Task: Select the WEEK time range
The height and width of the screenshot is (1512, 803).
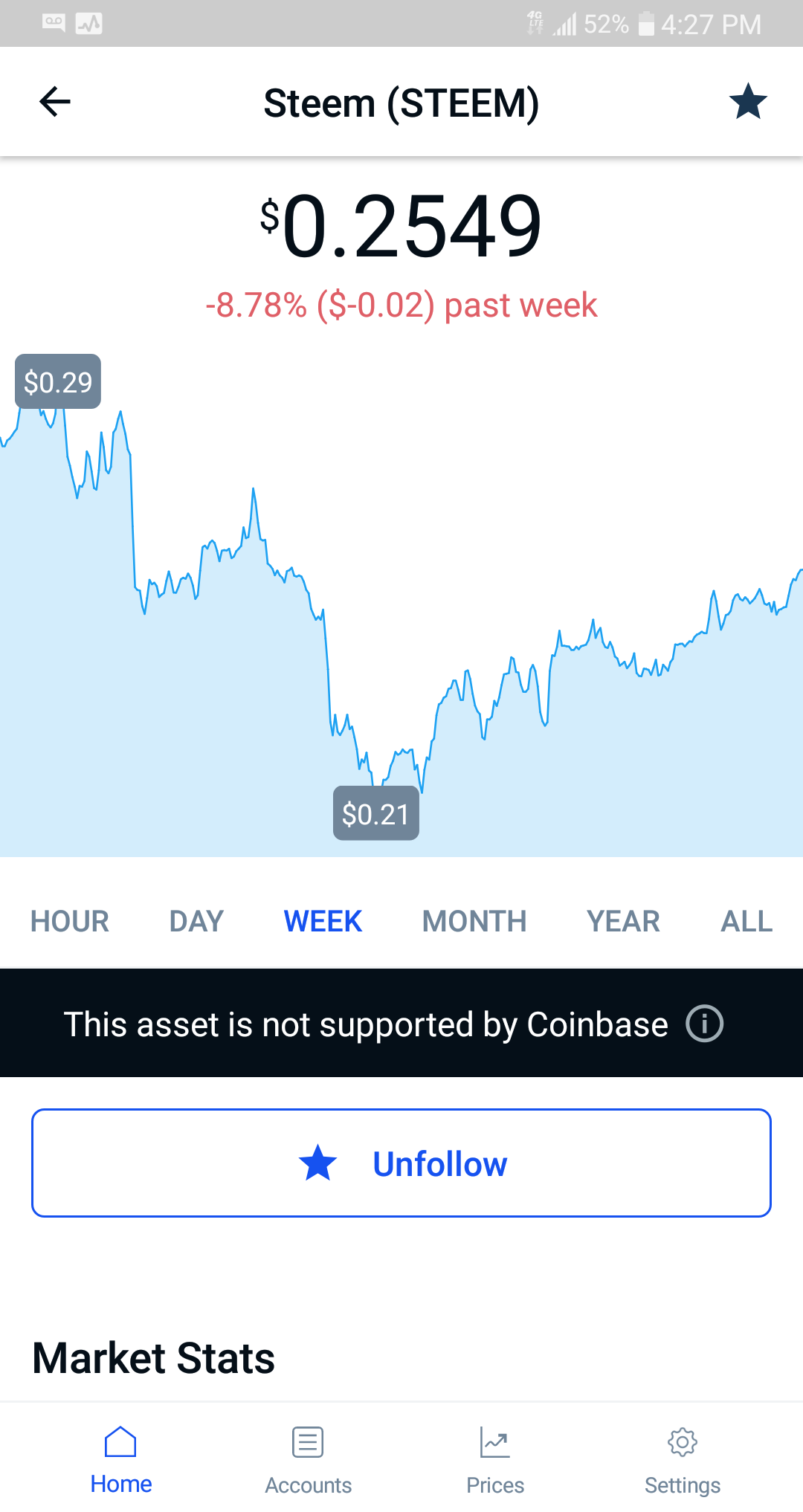Action: pos(323,922)
